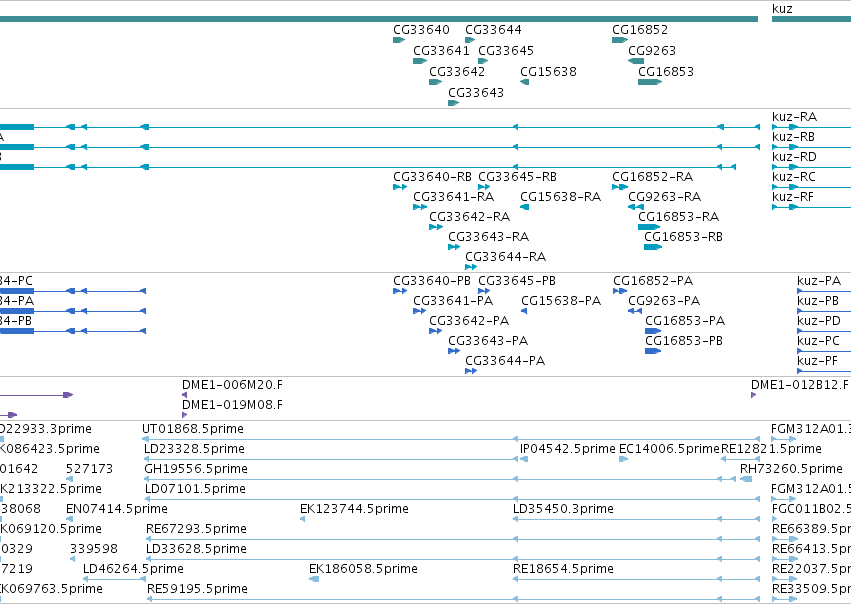Click the 527173 feature label

coord(90,469)
